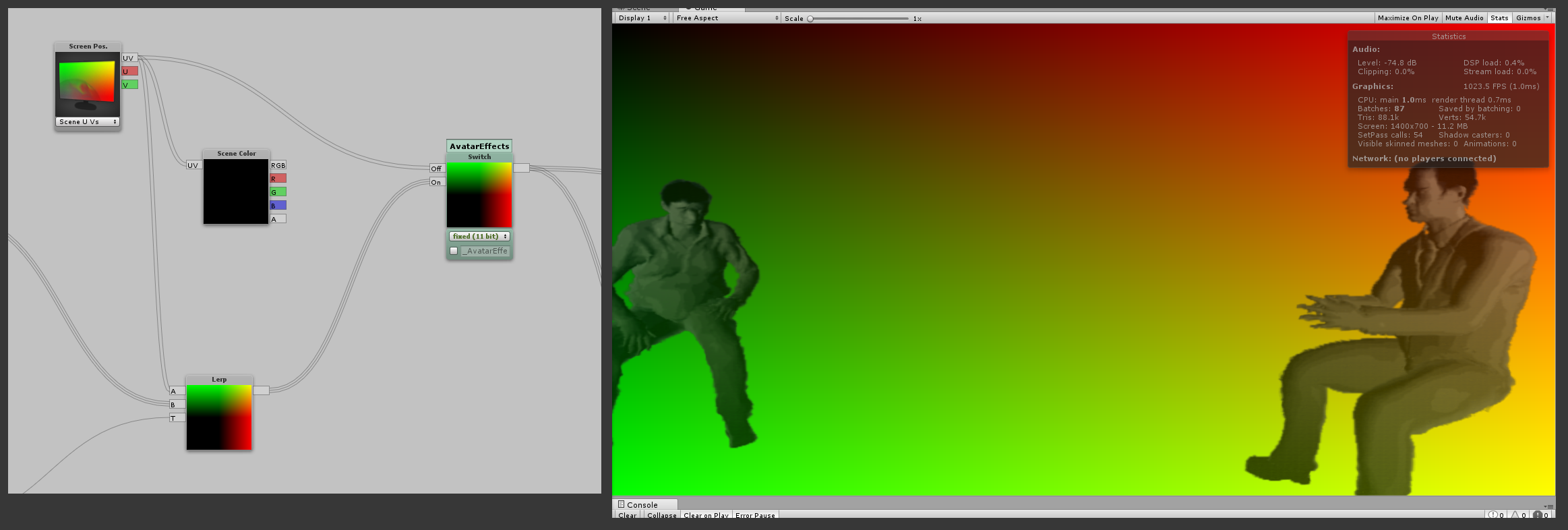Select the Screen Pos. node title

coord(88,47)
